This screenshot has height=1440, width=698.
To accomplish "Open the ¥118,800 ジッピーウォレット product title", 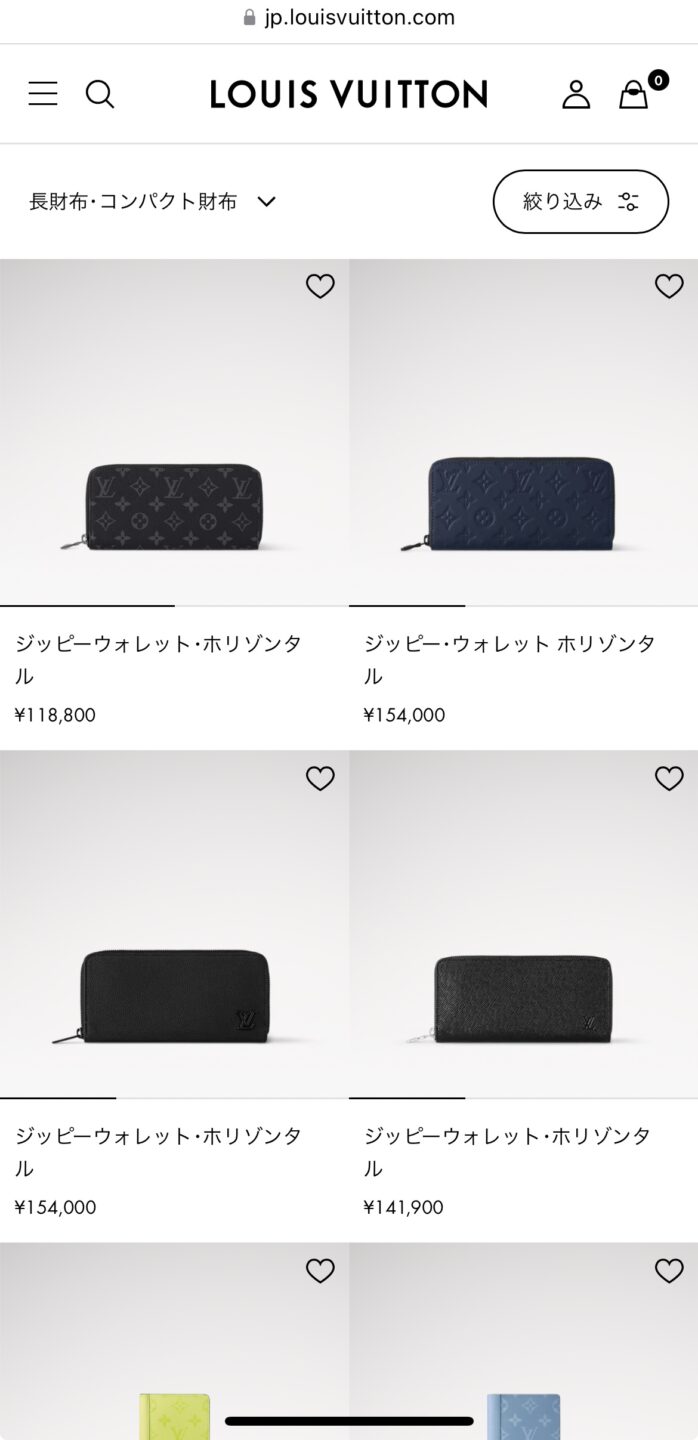I will [x=159, y=660].
